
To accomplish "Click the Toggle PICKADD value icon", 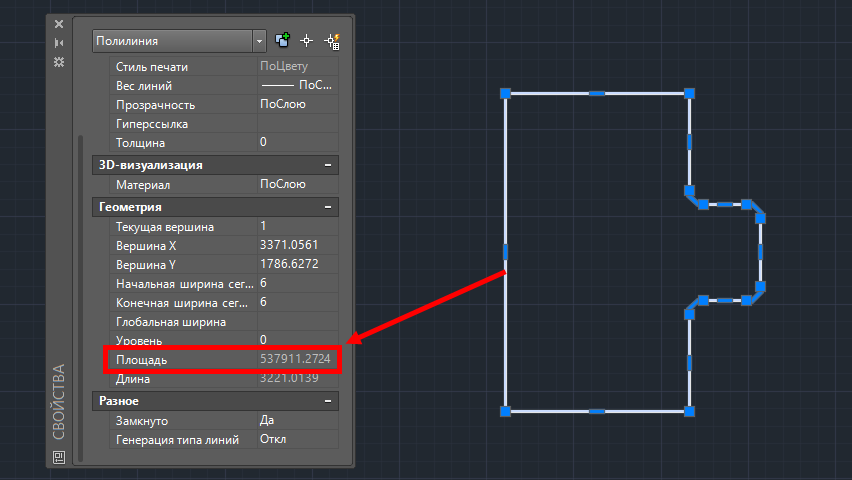I will pos(282,41).
